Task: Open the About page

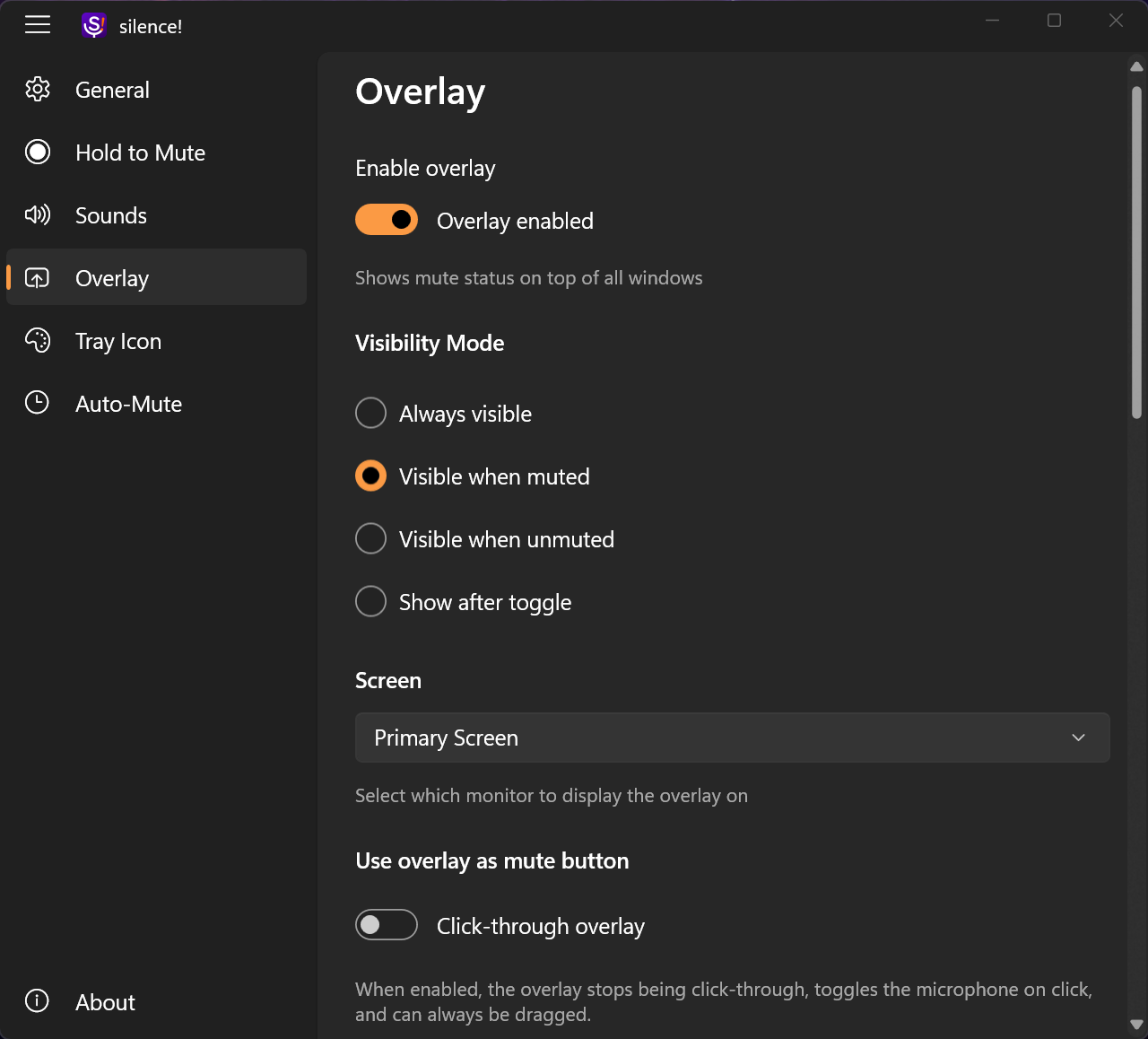Action: 105,1002
